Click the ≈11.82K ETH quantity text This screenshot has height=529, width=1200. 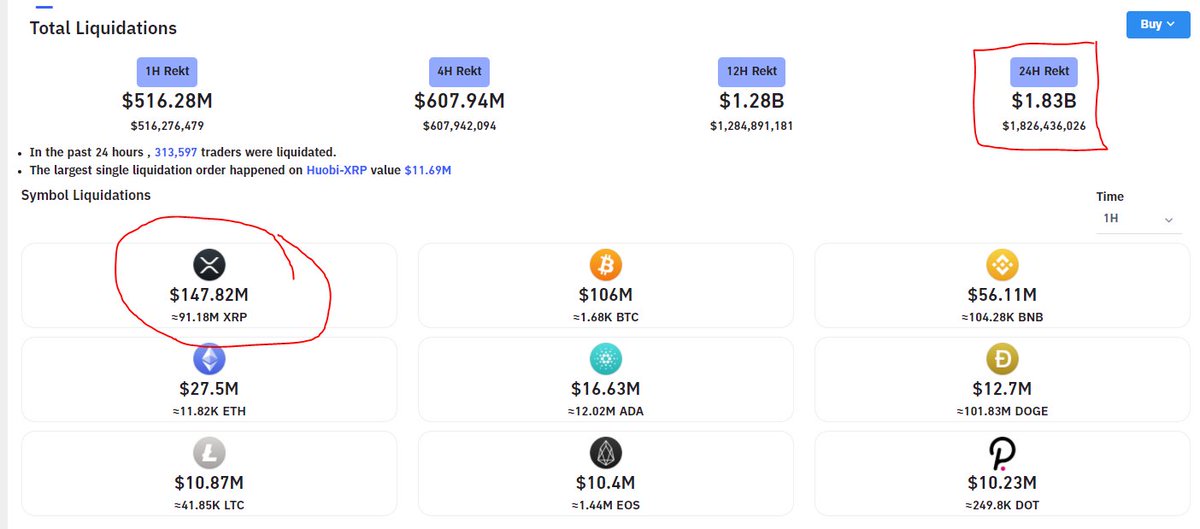click(210, 411)
